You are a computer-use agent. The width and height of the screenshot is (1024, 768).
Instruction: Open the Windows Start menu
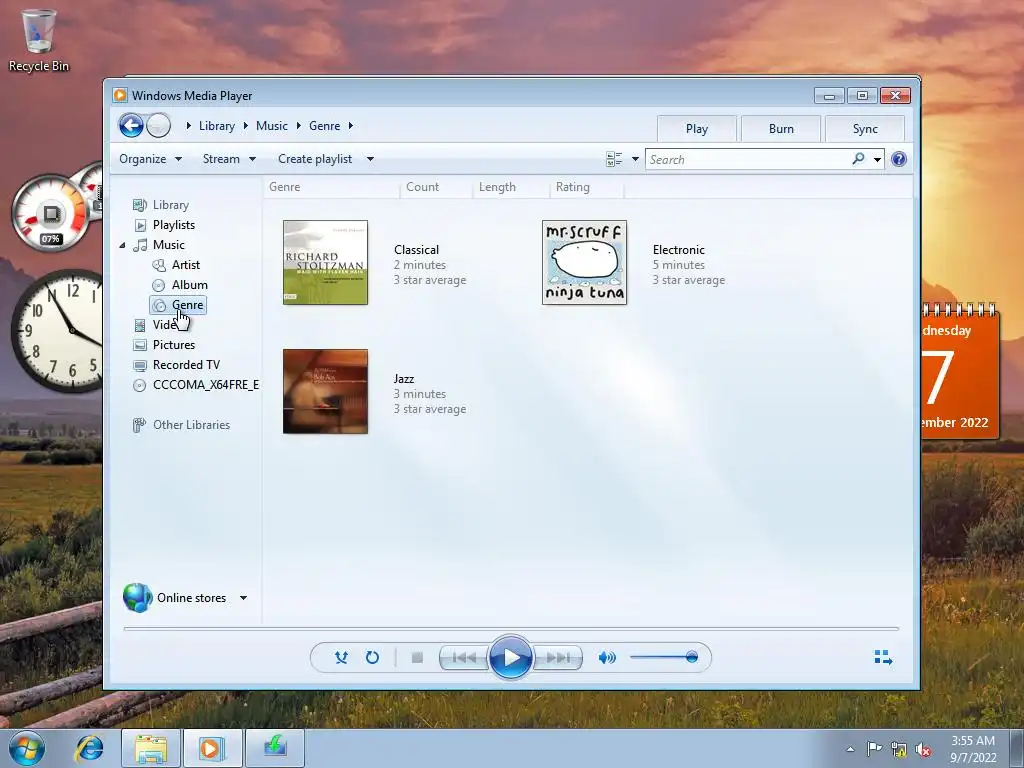coord(27,748)
